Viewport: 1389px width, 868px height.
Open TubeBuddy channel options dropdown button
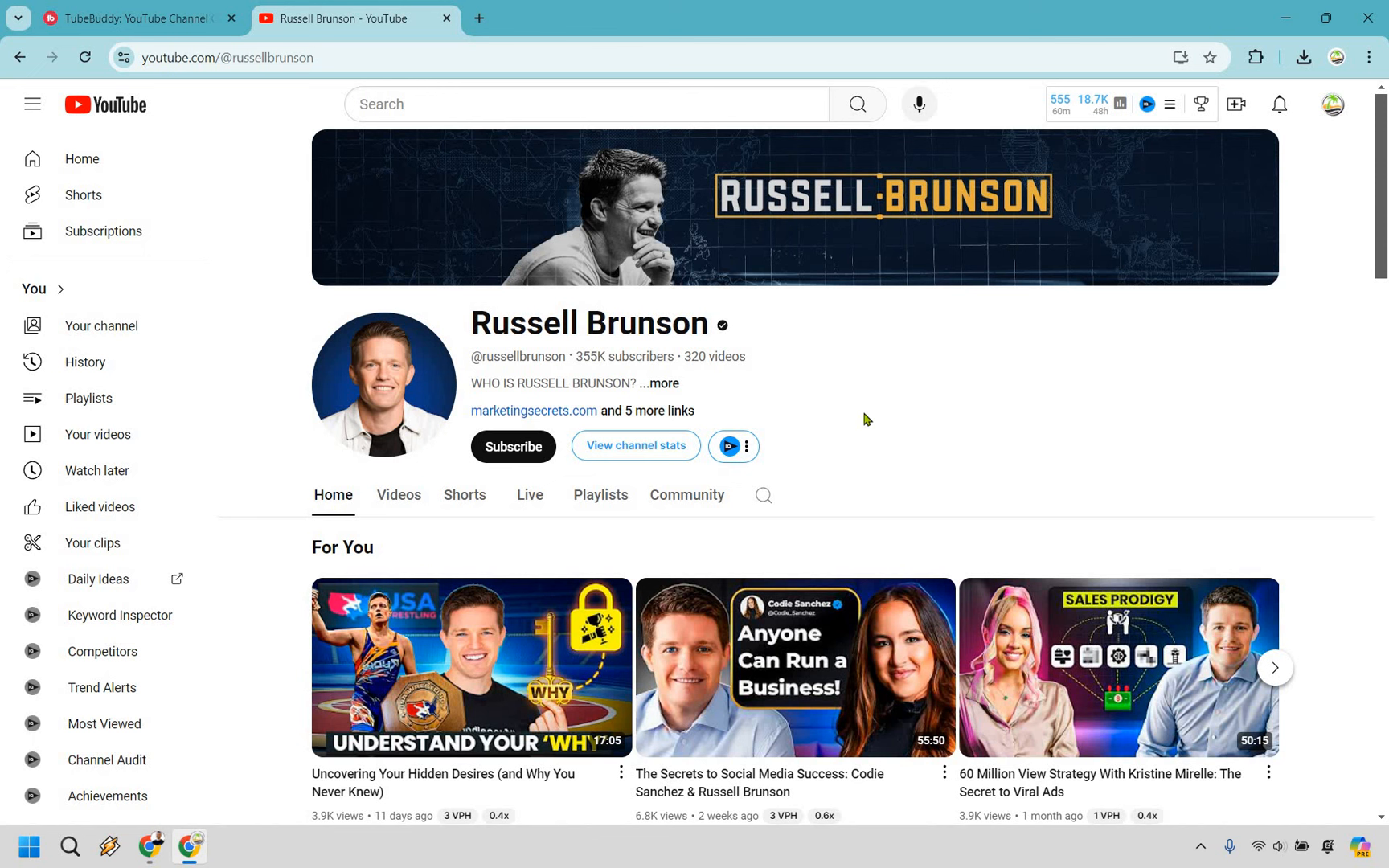pyautogui.click(x=734, y=447)
